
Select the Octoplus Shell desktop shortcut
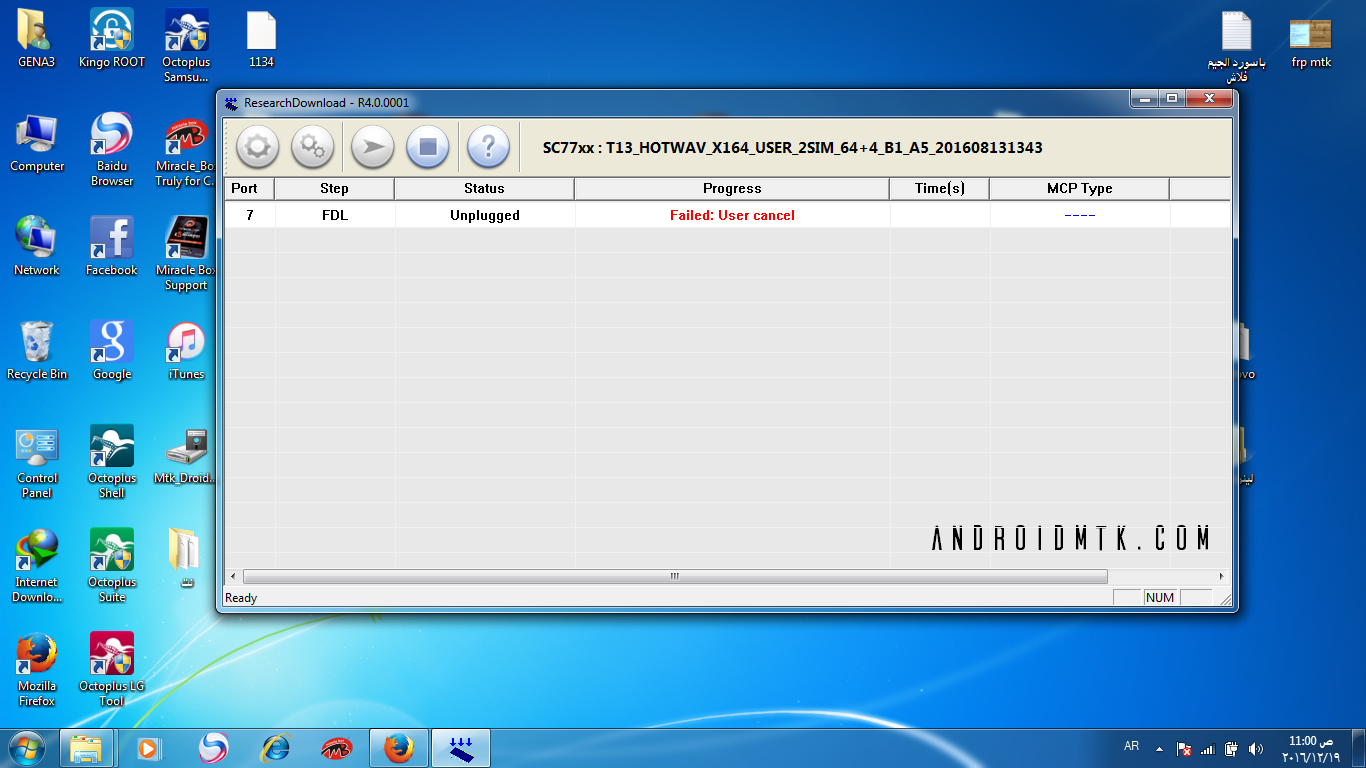point(112,462)
